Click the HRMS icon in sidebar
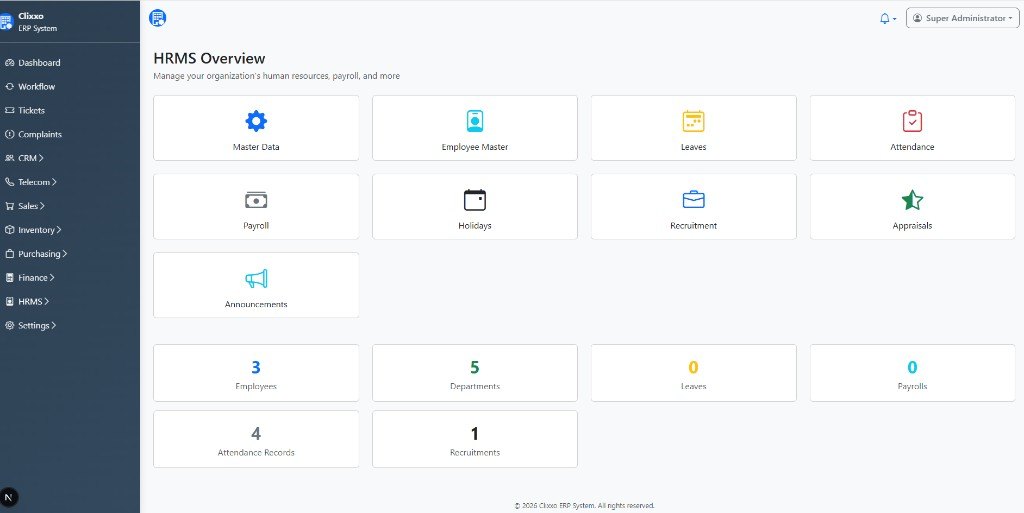 9,302
